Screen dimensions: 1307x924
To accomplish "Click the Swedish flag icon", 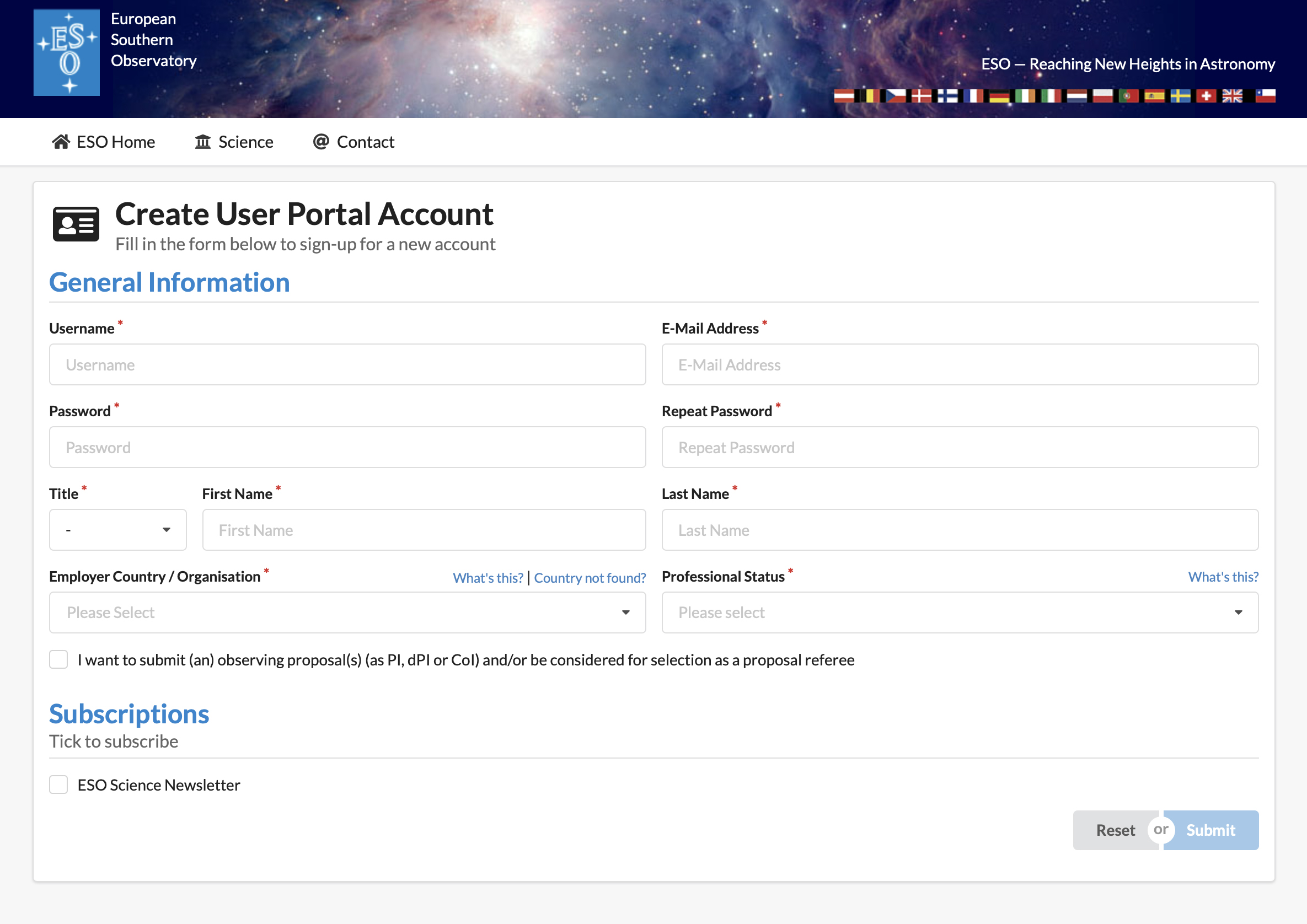I will [x=1181, y=96].
